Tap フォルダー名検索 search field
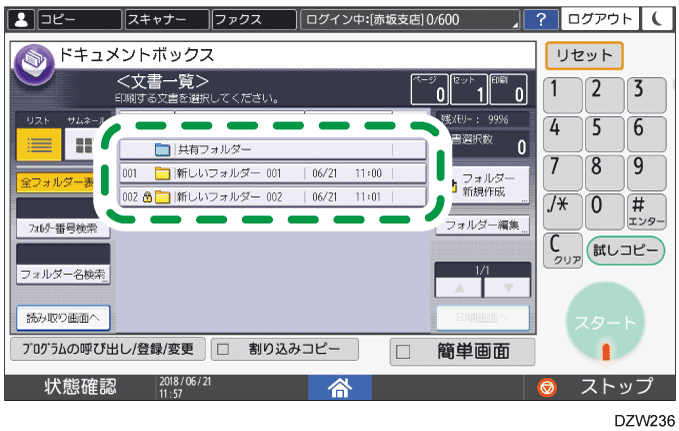The height and width of the screenshot is (431, 679). pos(63,264)
